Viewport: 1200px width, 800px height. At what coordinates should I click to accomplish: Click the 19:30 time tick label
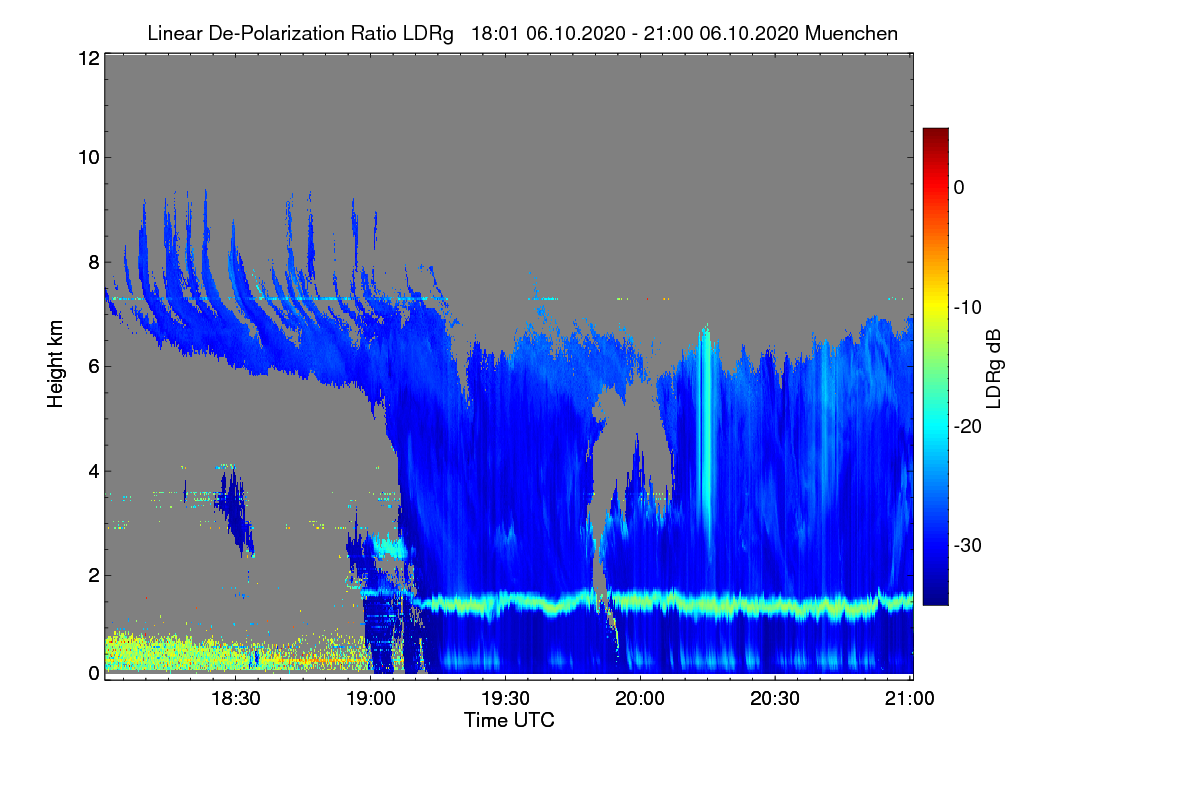pyautogui.click(x=505, y=699)
